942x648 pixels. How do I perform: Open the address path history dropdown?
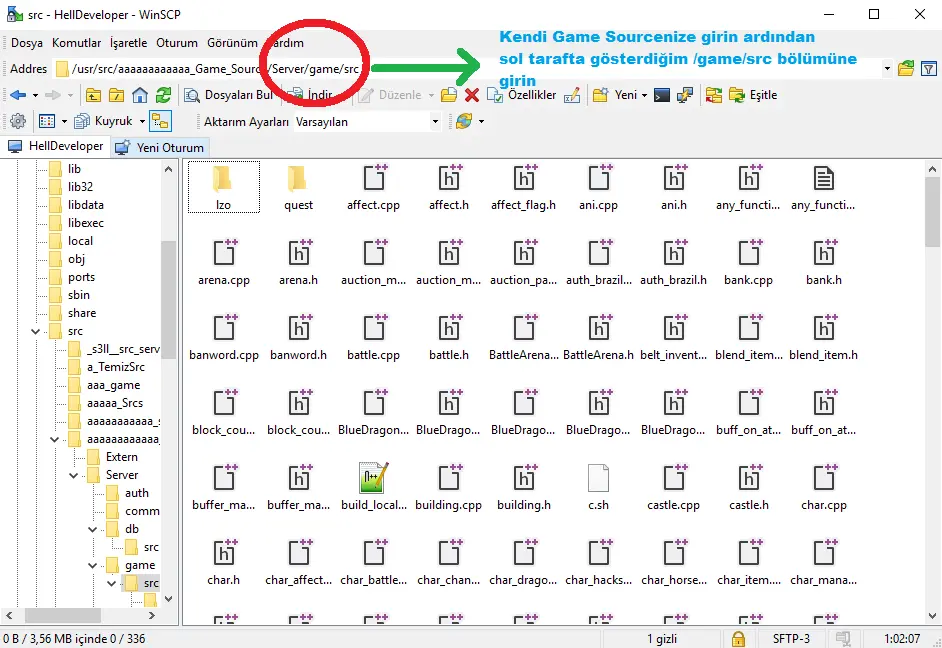(887, 68)
